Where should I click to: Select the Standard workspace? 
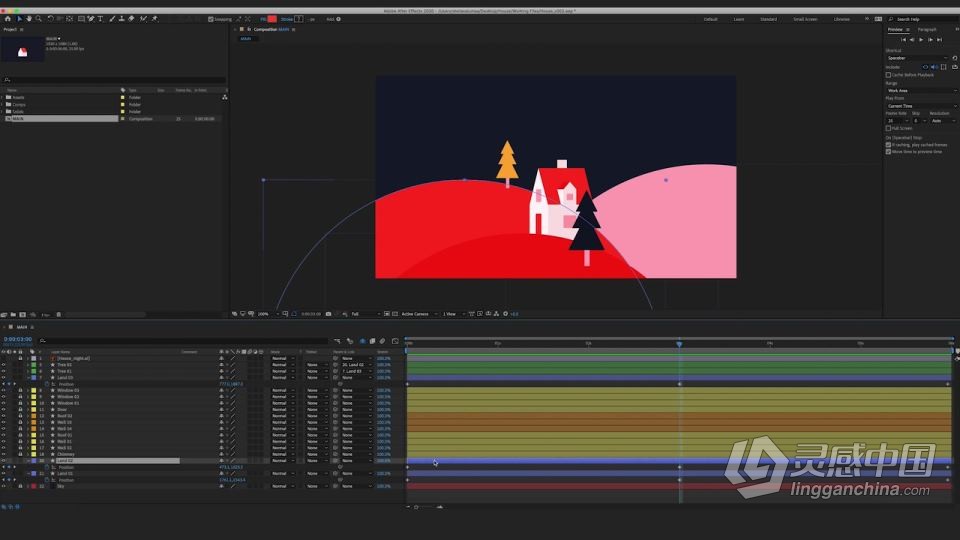pos(768,19)
